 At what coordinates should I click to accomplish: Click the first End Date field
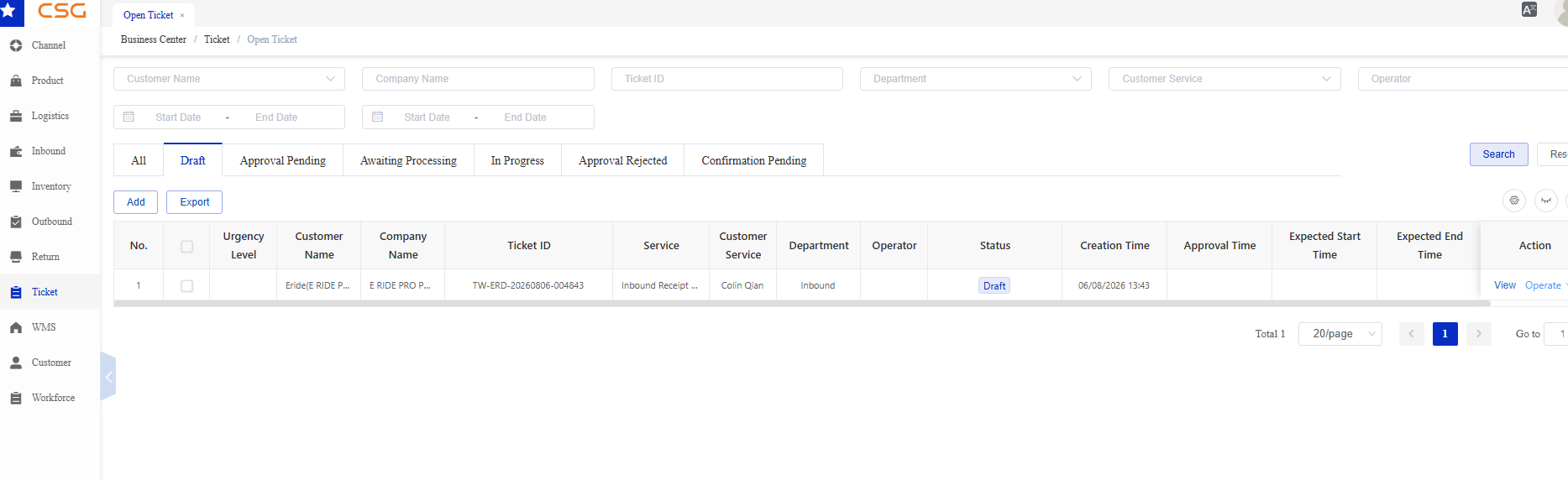[x=276, y=117]
